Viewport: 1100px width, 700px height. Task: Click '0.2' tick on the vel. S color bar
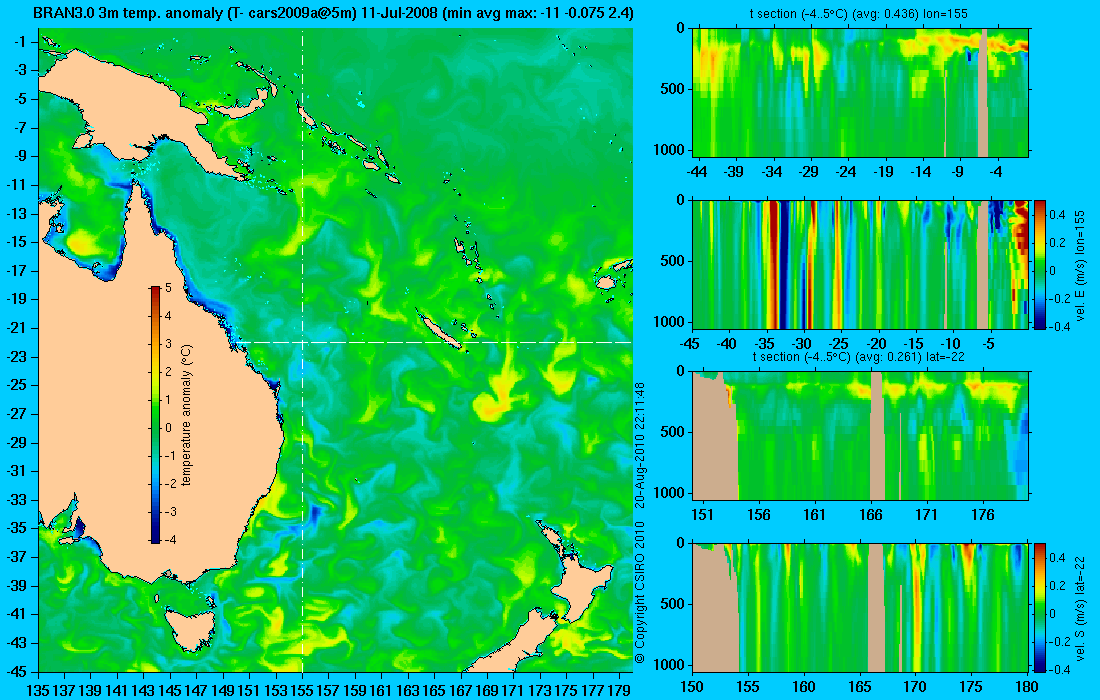click(x=1057, y=586)
